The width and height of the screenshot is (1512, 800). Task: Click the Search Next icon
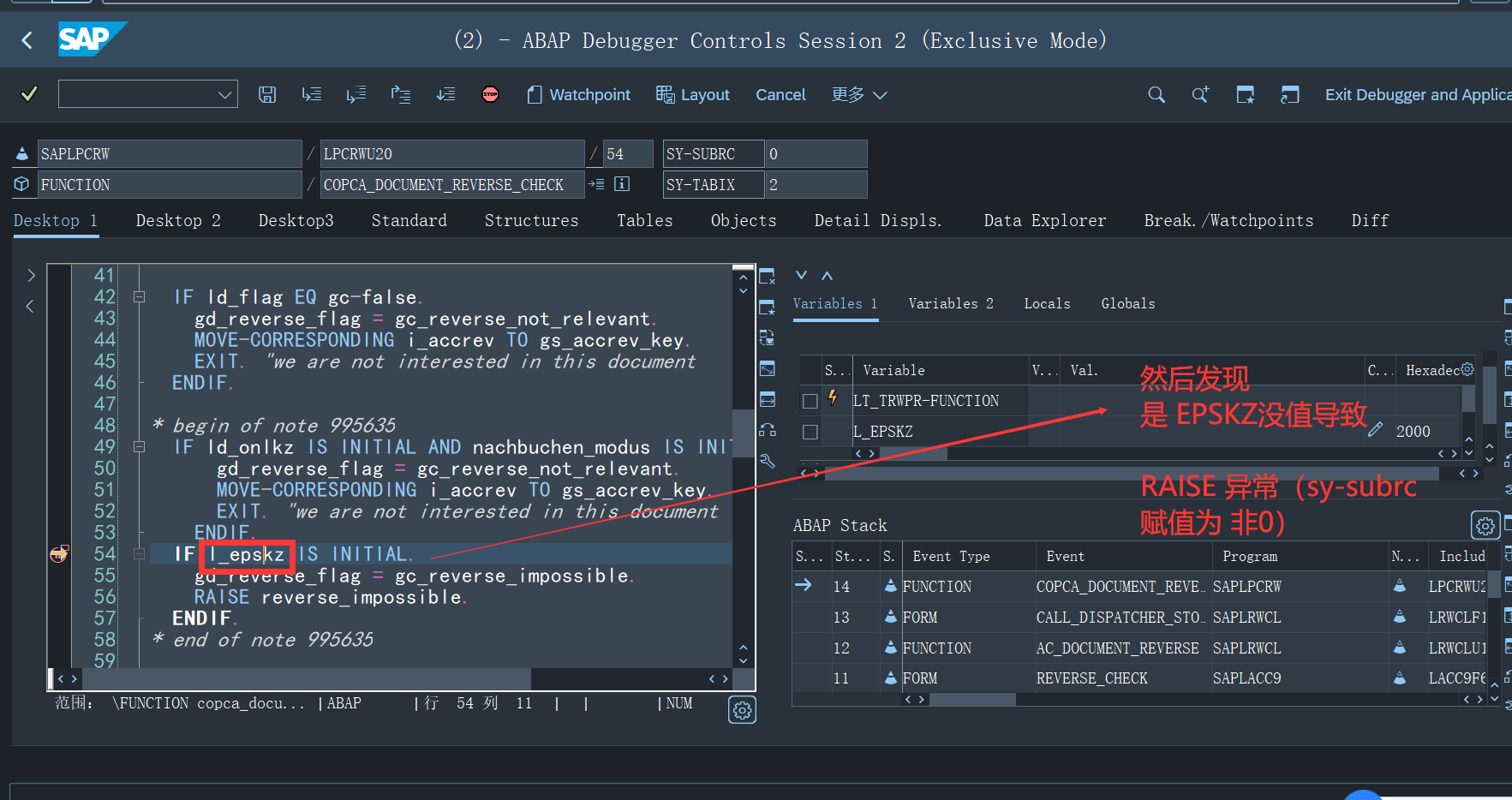1200,94
